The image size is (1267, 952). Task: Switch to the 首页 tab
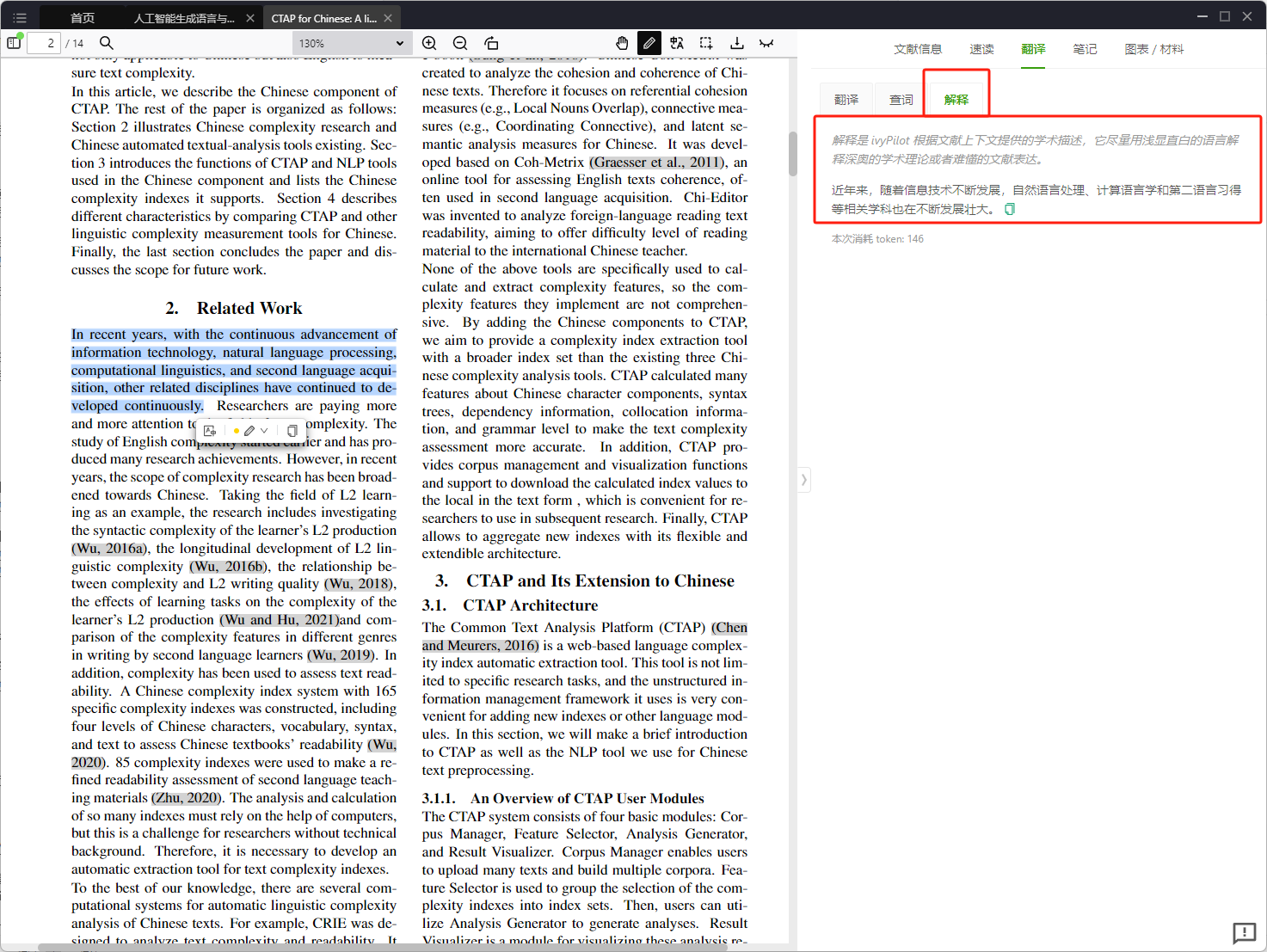point(83,18)
